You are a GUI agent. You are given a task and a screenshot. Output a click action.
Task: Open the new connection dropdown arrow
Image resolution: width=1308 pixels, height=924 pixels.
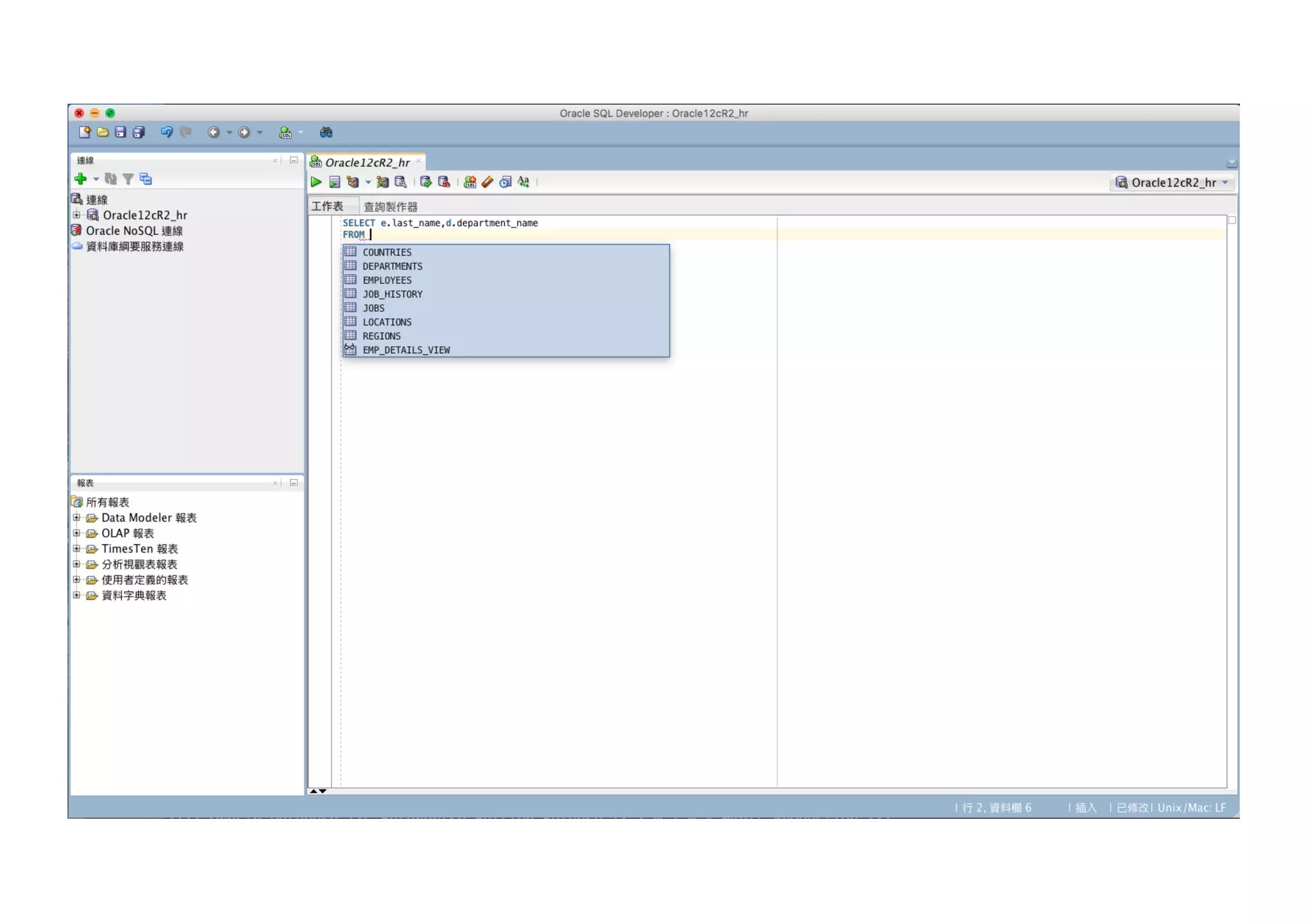click(x=96, y=179)
